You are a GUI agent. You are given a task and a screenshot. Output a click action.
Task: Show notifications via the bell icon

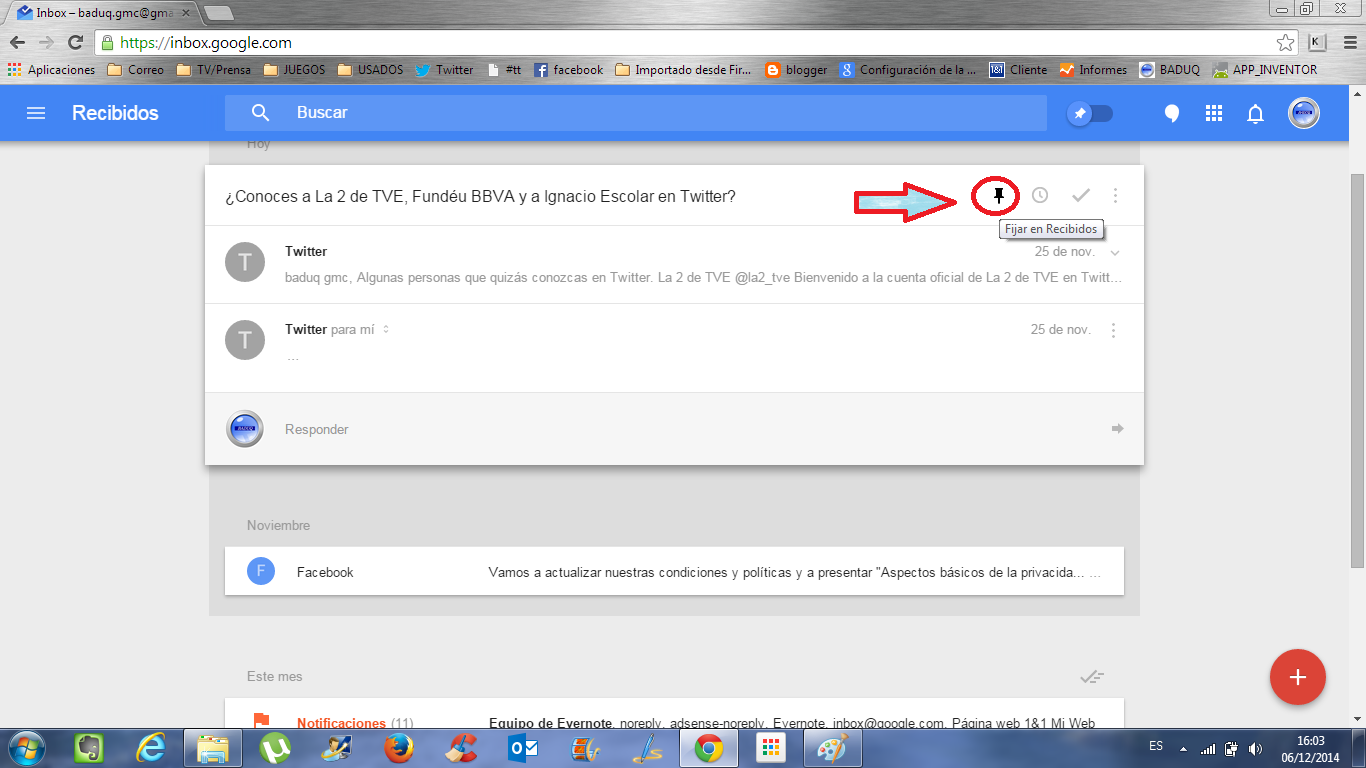(1255, 114)
